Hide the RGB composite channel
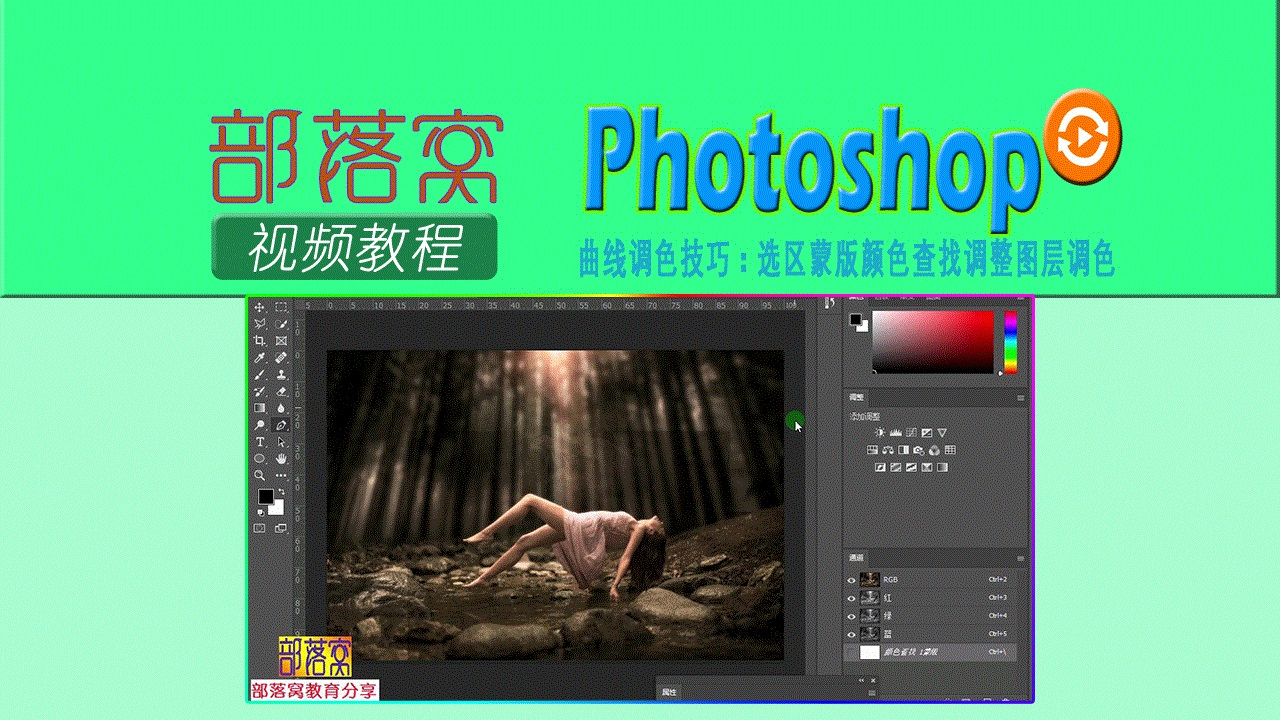Viewport: 1280px width, 720px height. [x=852, y=580]
